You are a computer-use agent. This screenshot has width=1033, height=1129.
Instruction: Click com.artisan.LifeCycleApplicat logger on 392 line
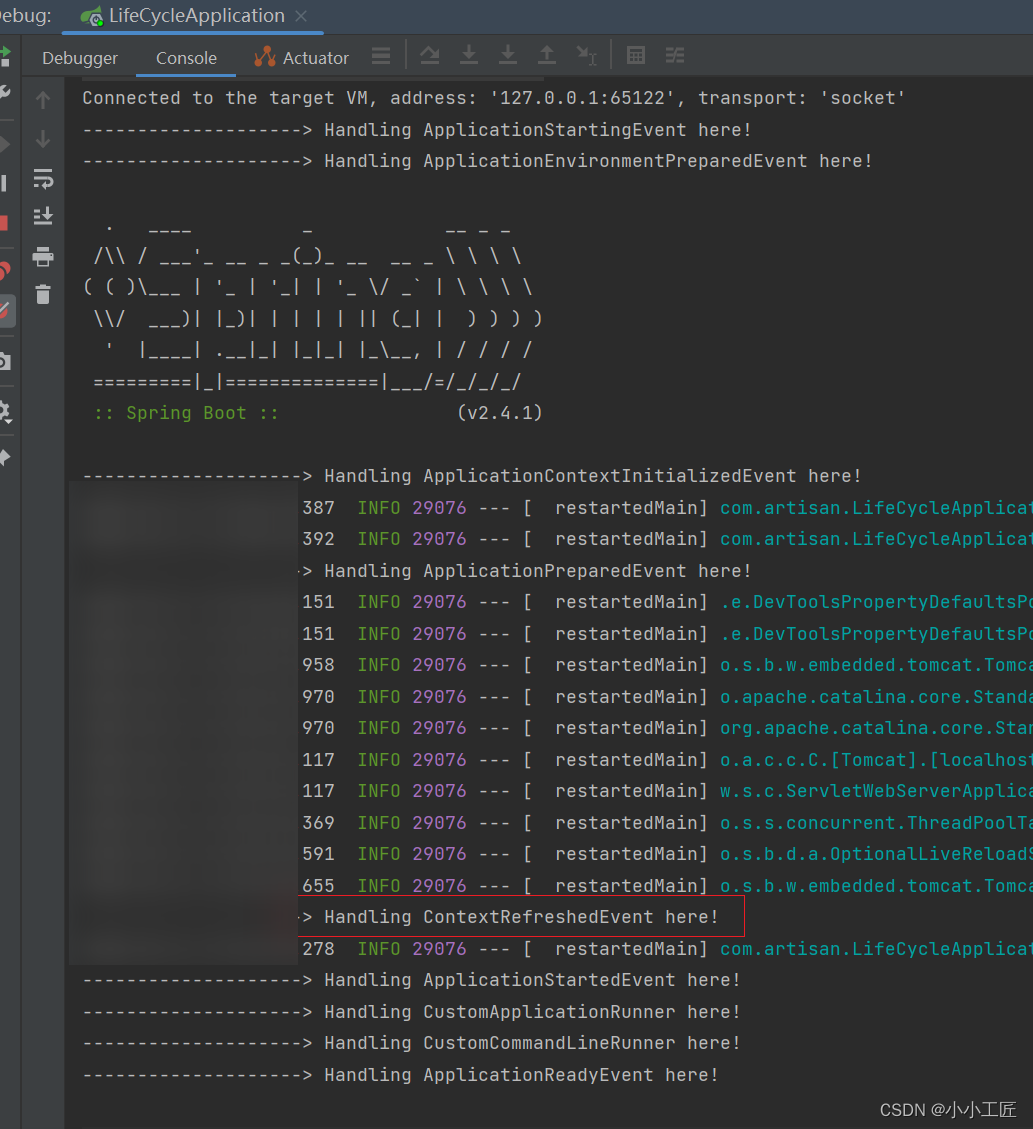click(876, 539)
